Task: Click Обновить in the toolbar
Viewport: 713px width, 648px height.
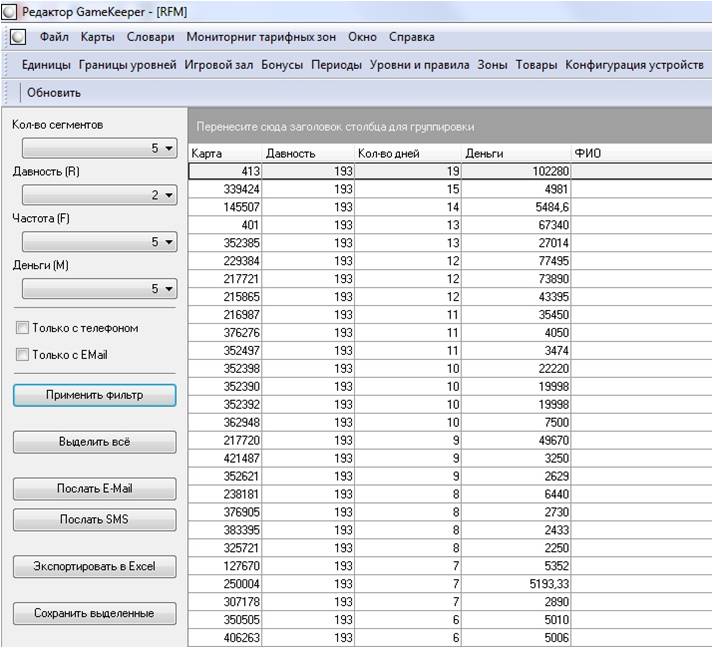Action: coord(54,93)
